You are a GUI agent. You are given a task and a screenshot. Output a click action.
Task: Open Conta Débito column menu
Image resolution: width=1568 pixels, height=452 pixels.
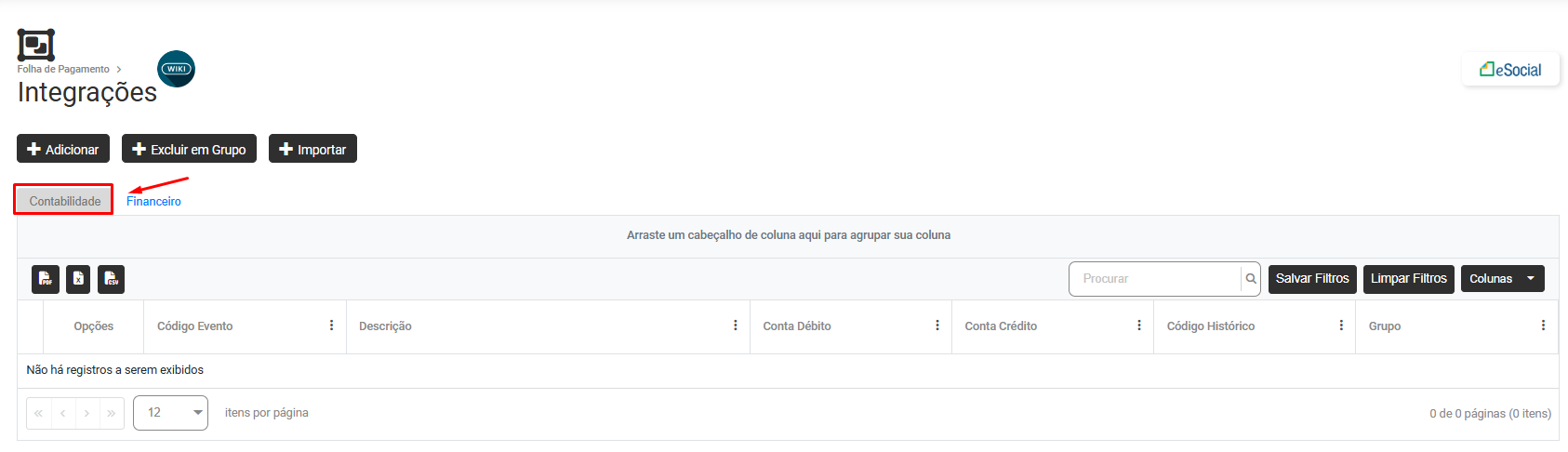tap(937, 326)
